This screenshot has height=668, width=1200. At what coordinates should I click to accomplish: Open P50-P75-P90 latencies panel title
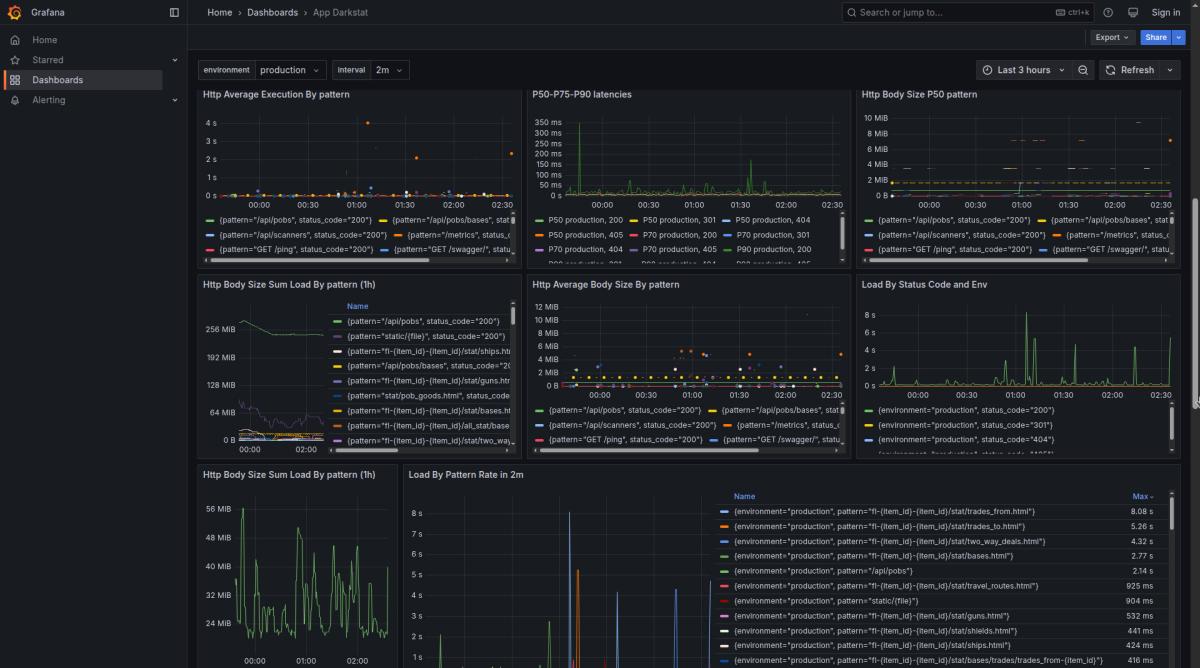tap(582, 94)
